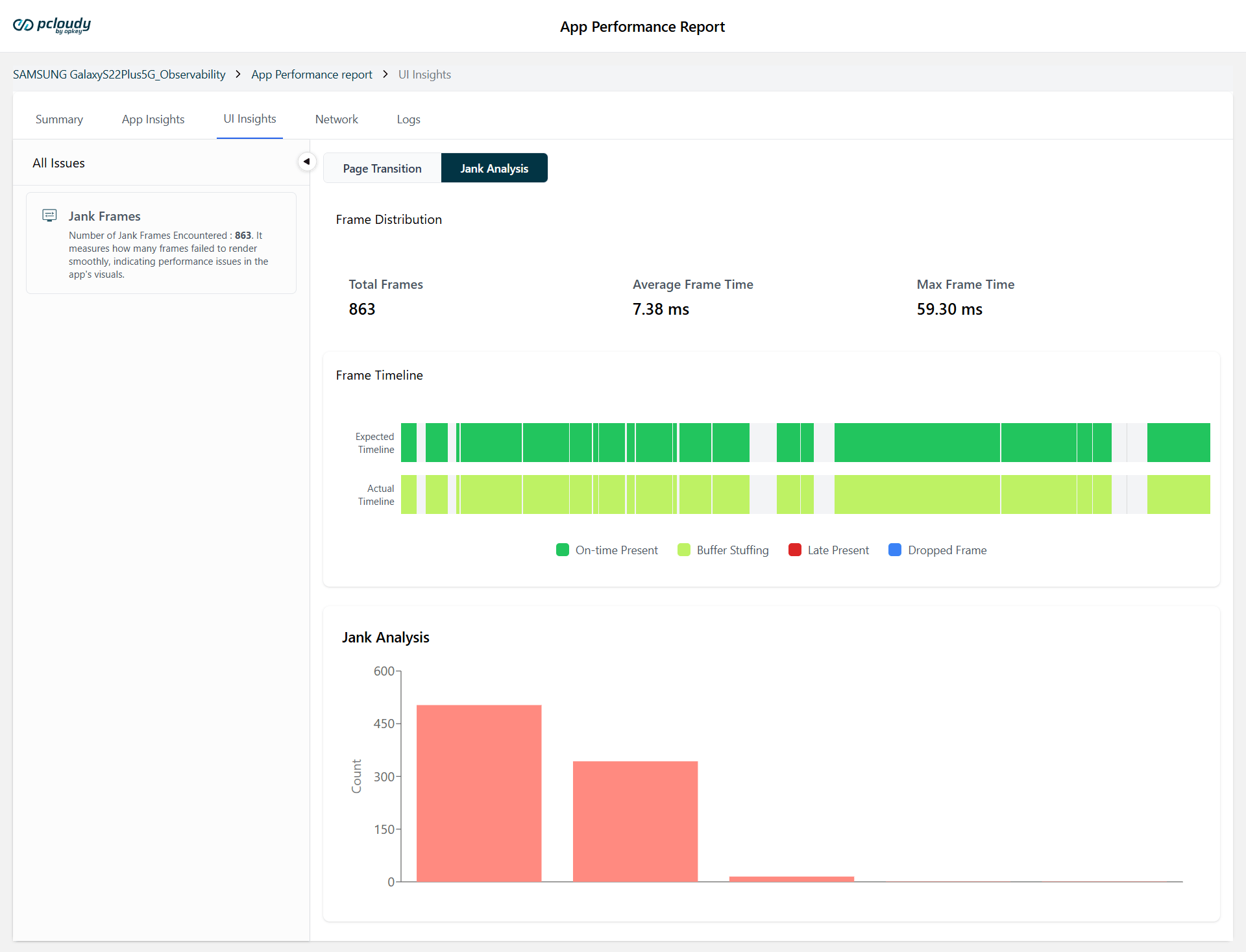
Task: Select the UI Insights tab
Action: click(250, 119)
